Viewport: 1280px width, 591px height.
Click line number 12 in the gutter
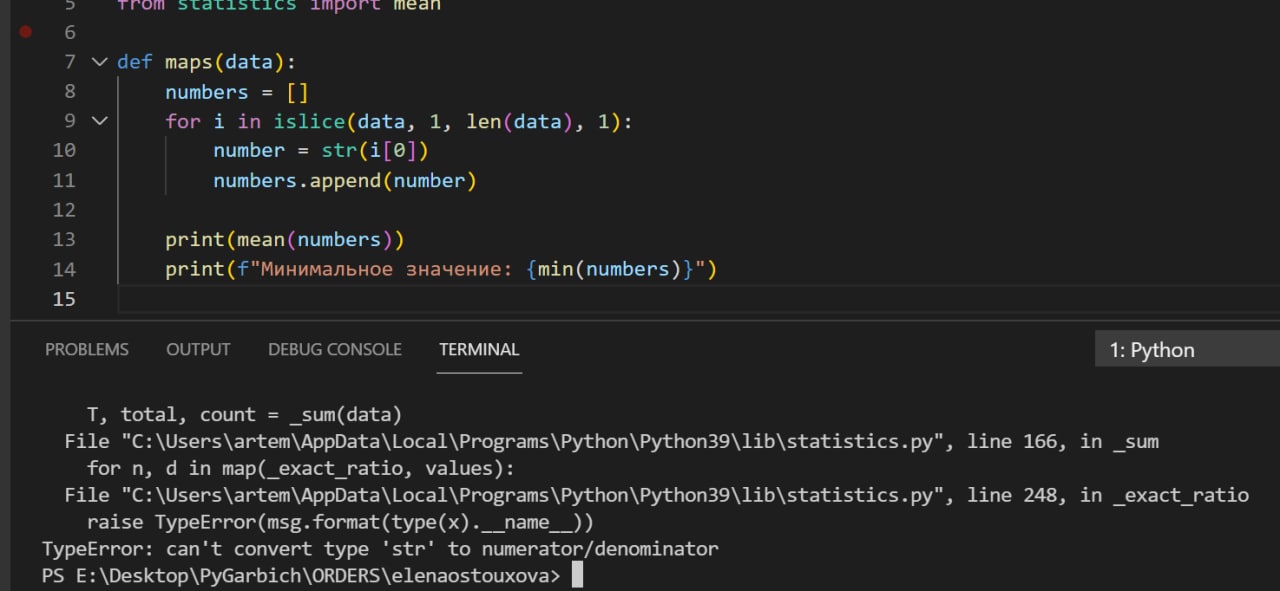point(63,210)
